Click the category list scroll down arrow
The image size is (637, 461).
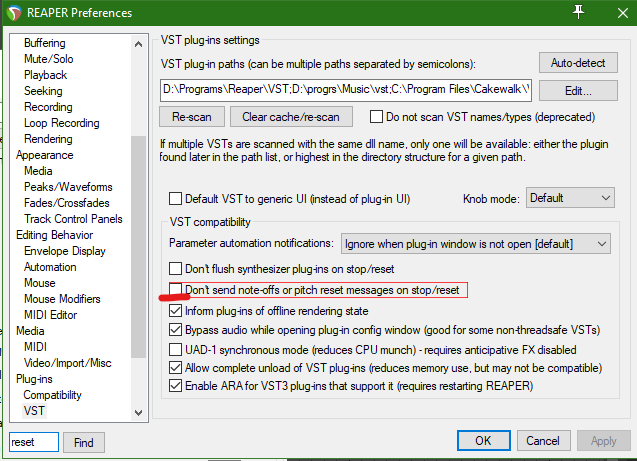139,413
